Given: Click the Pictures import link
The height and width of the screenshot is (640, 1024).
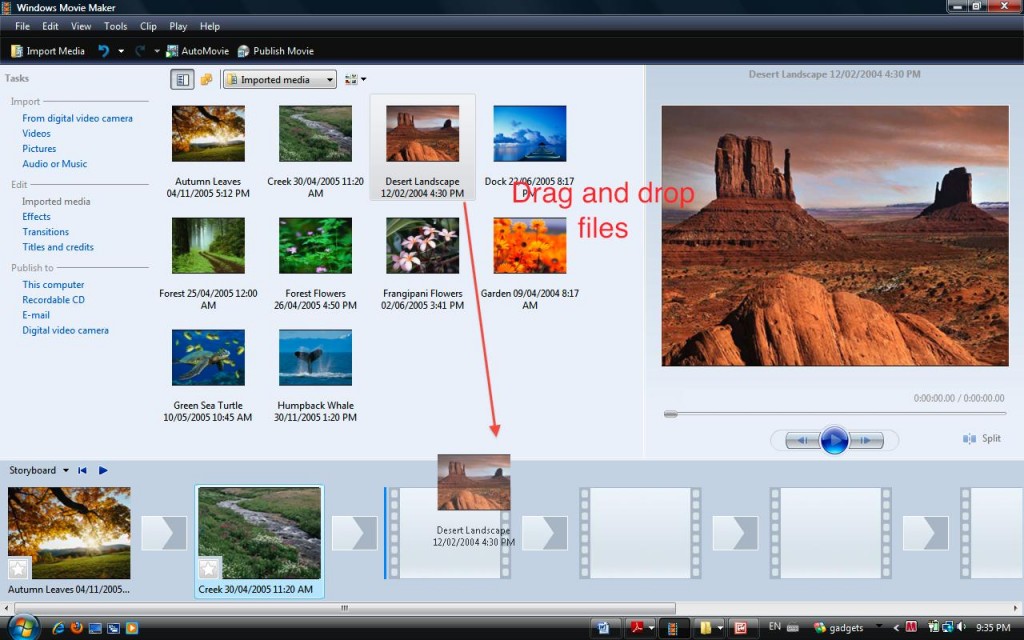Looking at the screenshot, I should (x=39, y=148).
